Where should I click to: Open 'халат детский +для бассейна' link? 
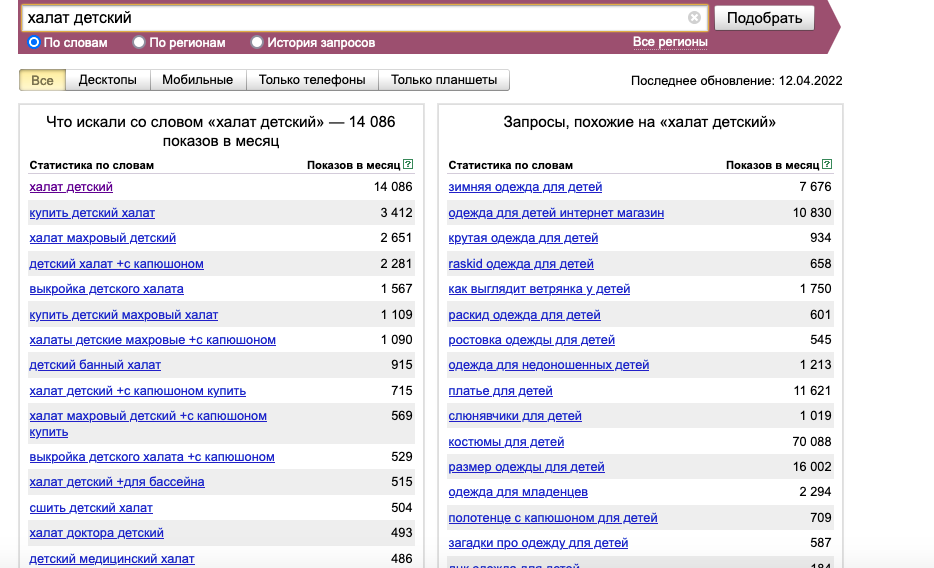[117, 482]
